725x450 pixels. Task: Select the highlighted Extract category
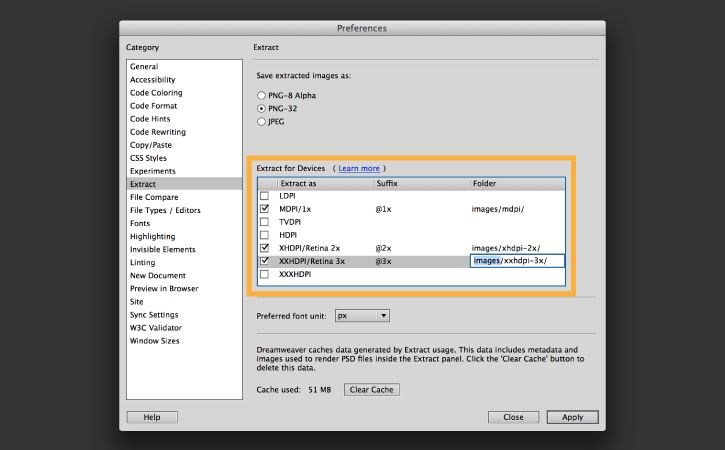[184, 184]
